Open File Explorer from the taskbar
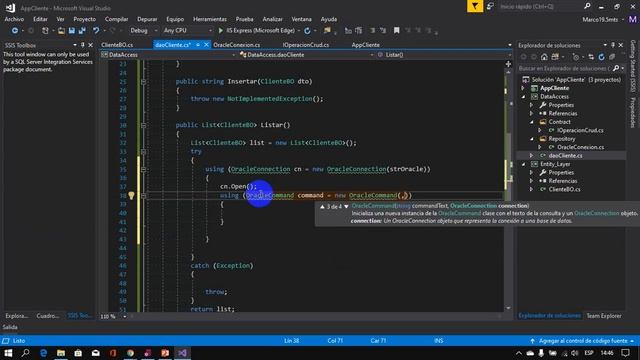640x360 pixels. [61, 353]
